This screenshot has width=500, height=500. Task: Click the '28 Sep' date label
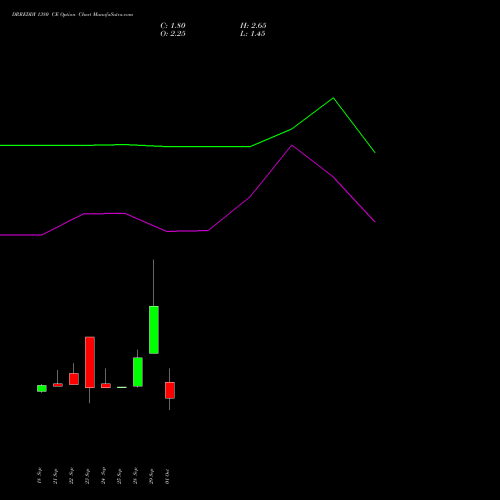pyautogui.click(x=136, y=476)
